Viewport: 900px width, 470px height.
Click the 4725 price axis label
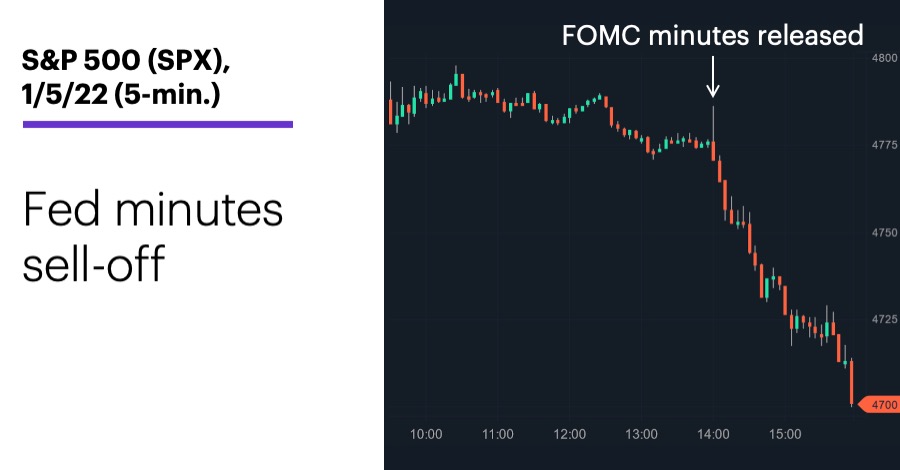coord(885,319)
